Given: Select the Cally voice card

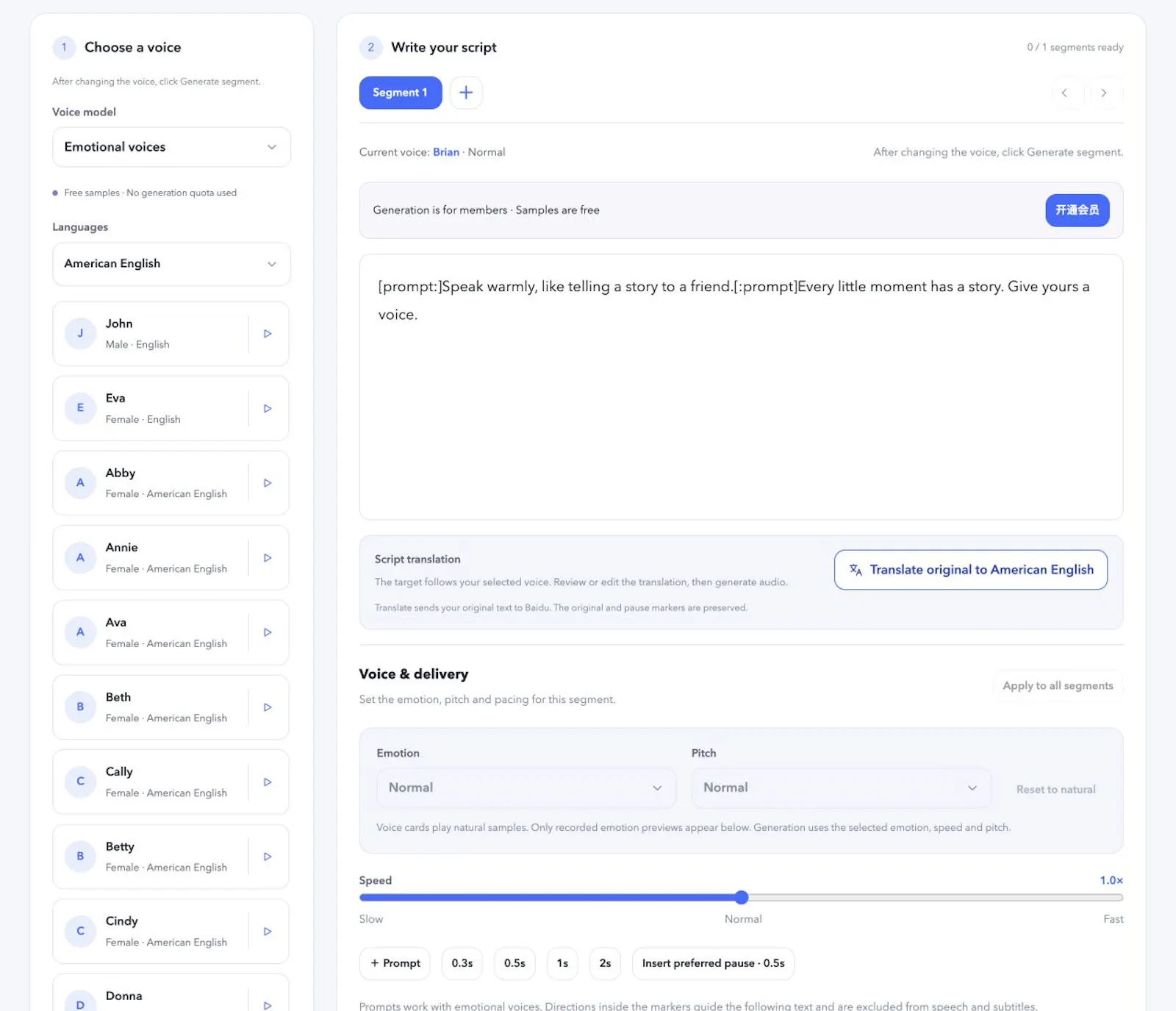Looking at the screenshot, I should [x=171, y=782].
